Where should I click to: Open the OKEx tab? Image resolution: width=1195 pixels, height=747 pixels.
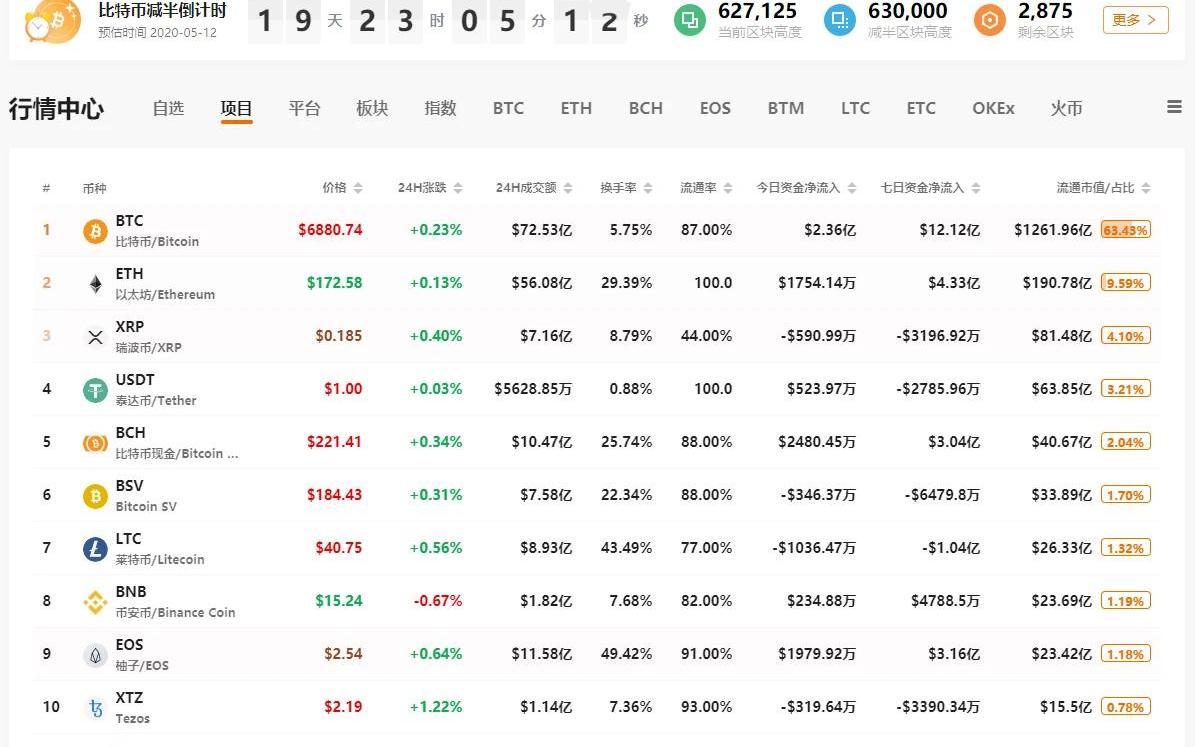992,108
